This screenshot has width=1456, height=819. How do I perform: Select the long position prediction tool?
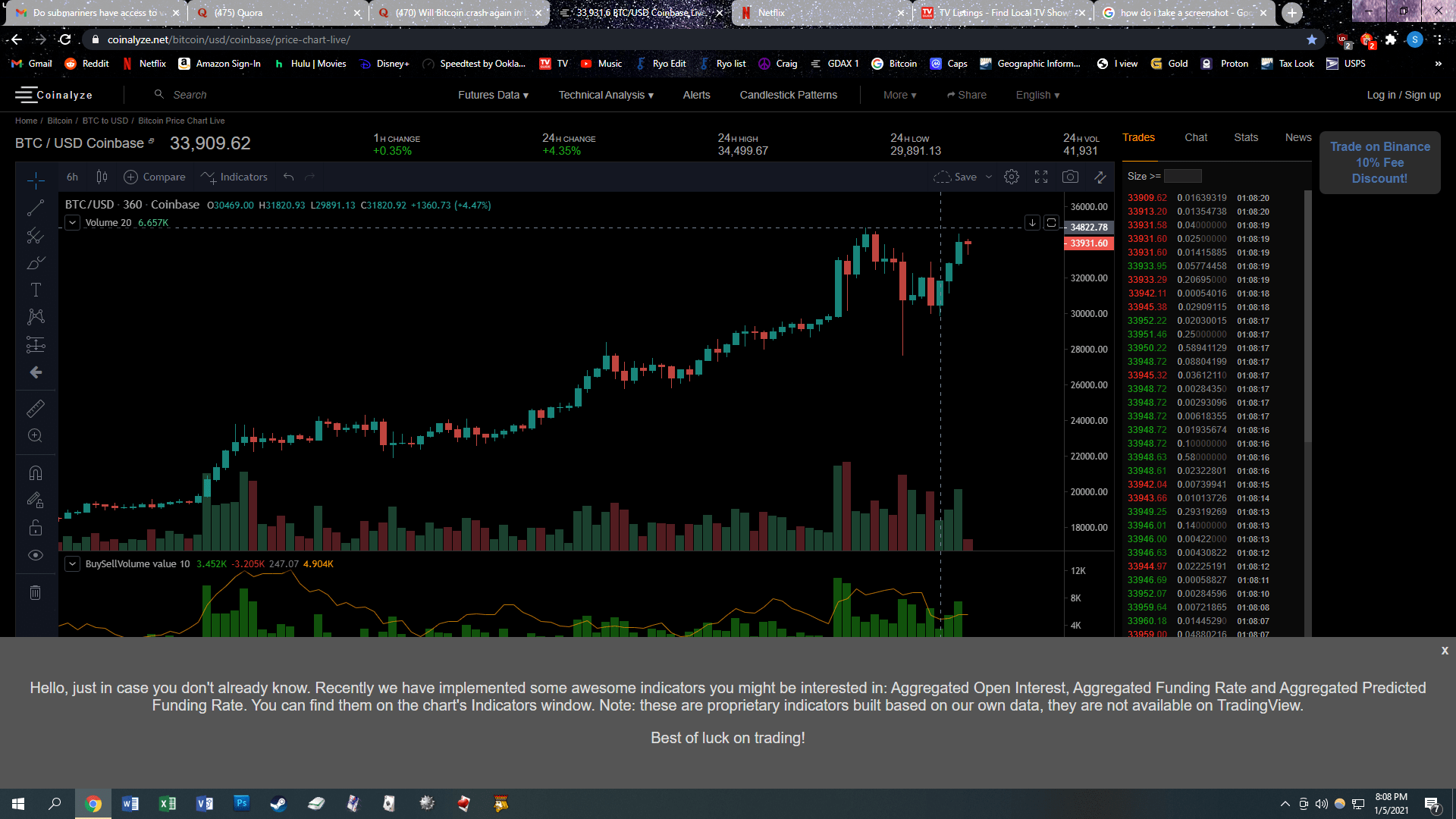coord(36,345)
